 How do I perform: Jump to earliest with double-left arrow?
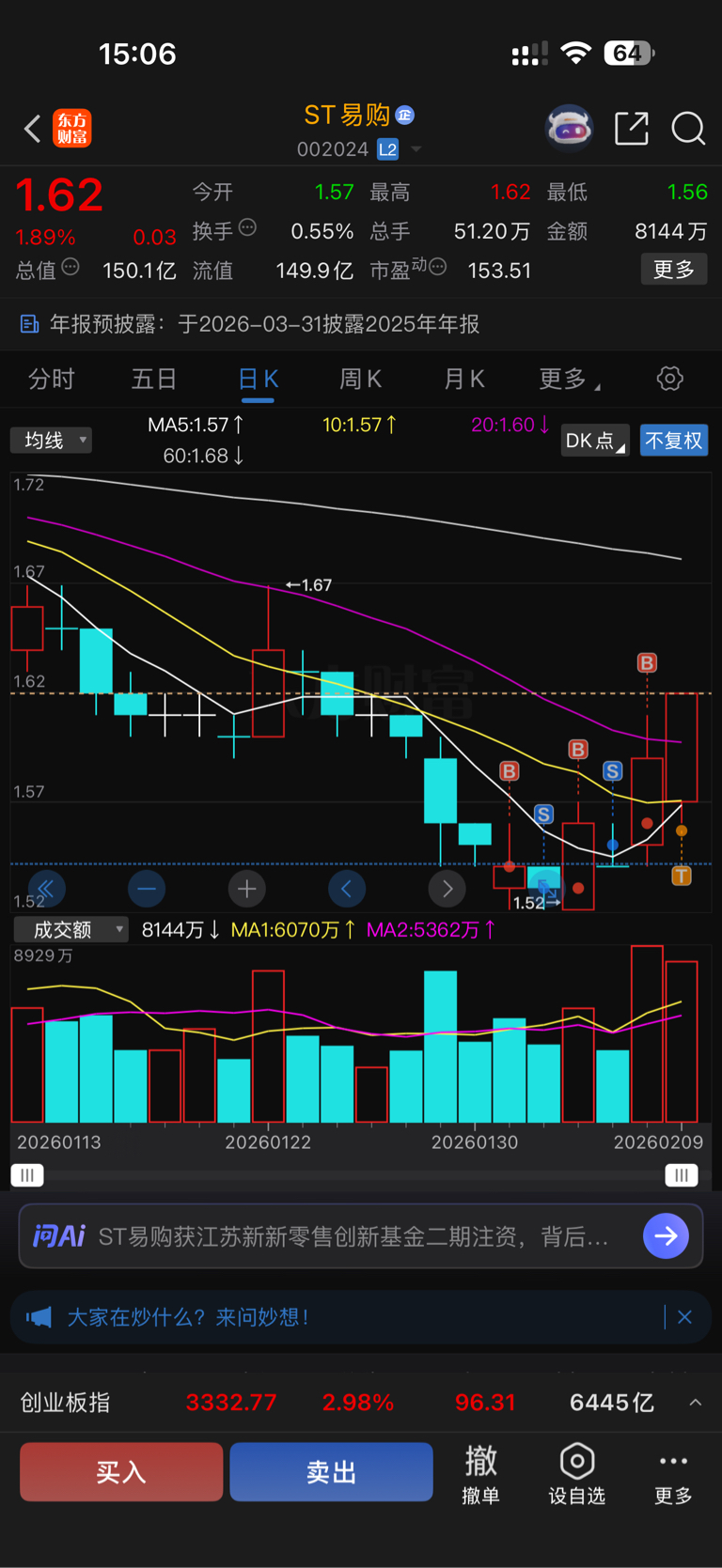[46, 888]
